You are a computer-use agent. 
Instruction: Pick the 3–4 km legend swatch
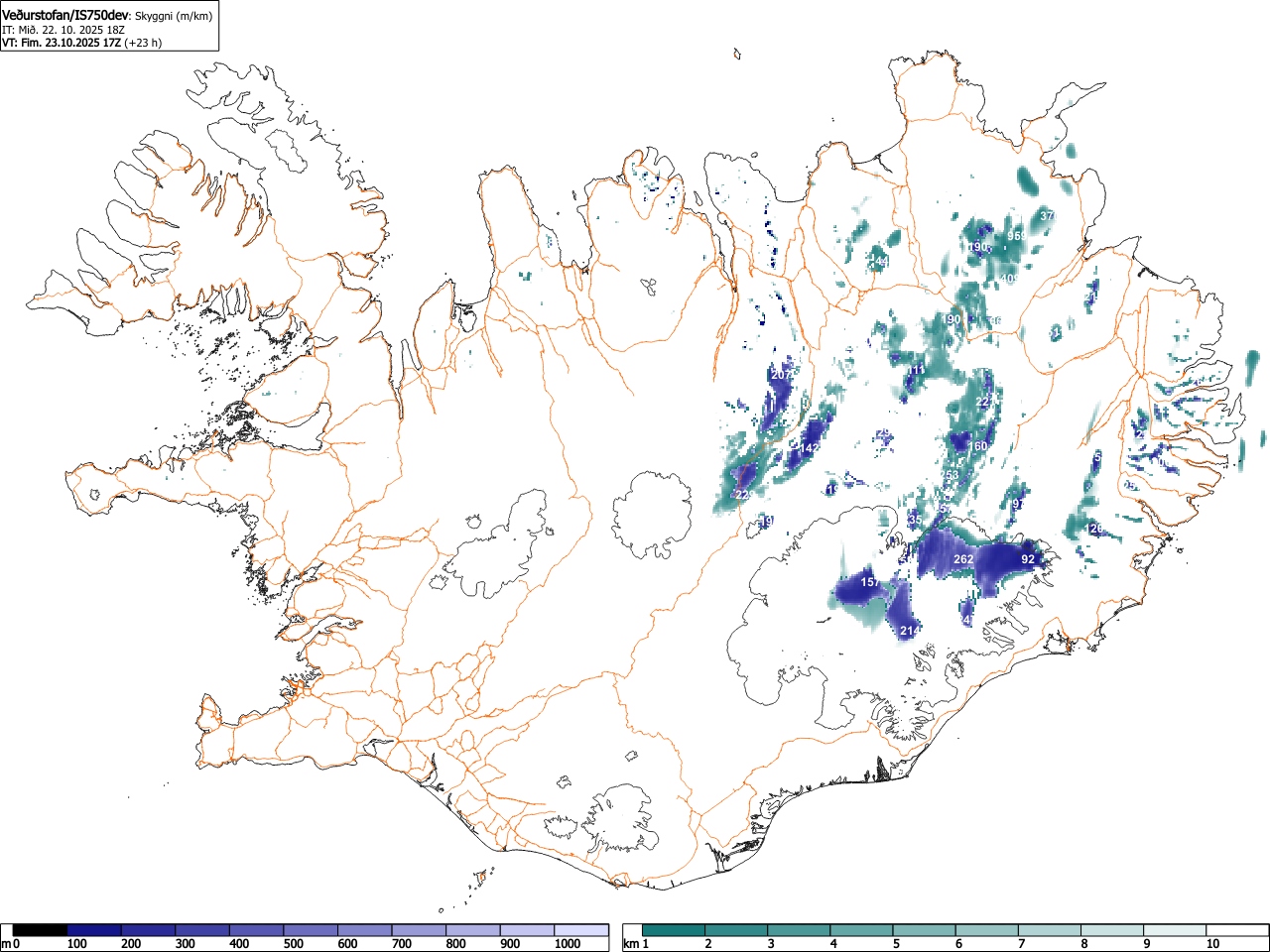pyautogui.click(x=799, y=930)
